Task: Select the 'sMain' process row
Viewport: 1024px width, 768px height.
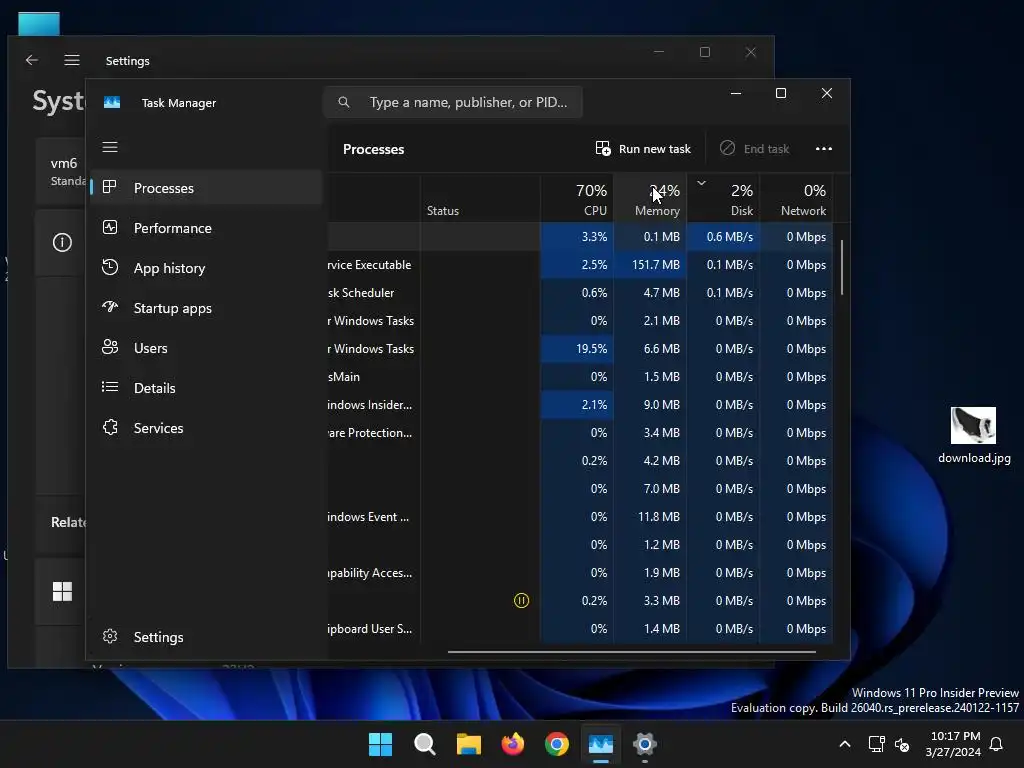Action: click(579, 377)
